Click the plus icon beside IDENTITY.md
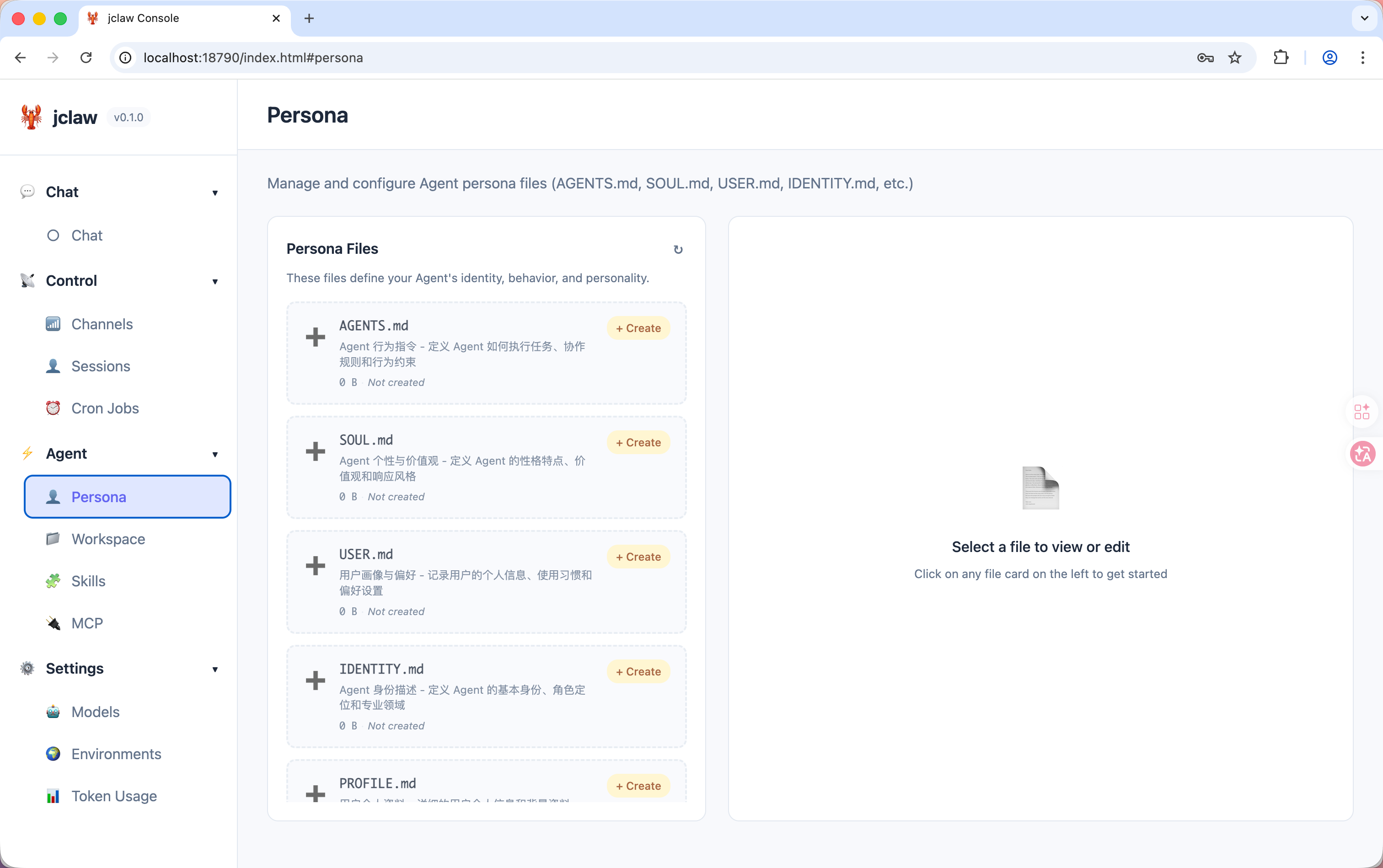The height and width of the screenshot is (868, 1383). click(x=315, y=680)
